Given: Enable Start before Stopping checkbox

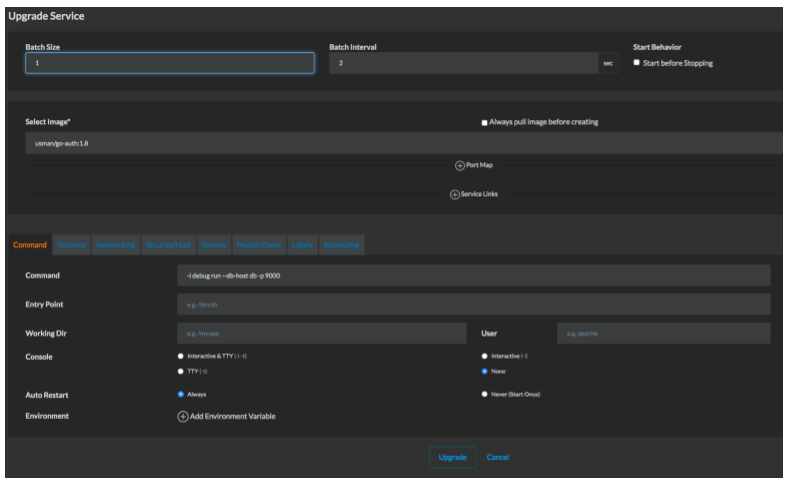Looking at the screenshot, I should click(x=636, y=63).
